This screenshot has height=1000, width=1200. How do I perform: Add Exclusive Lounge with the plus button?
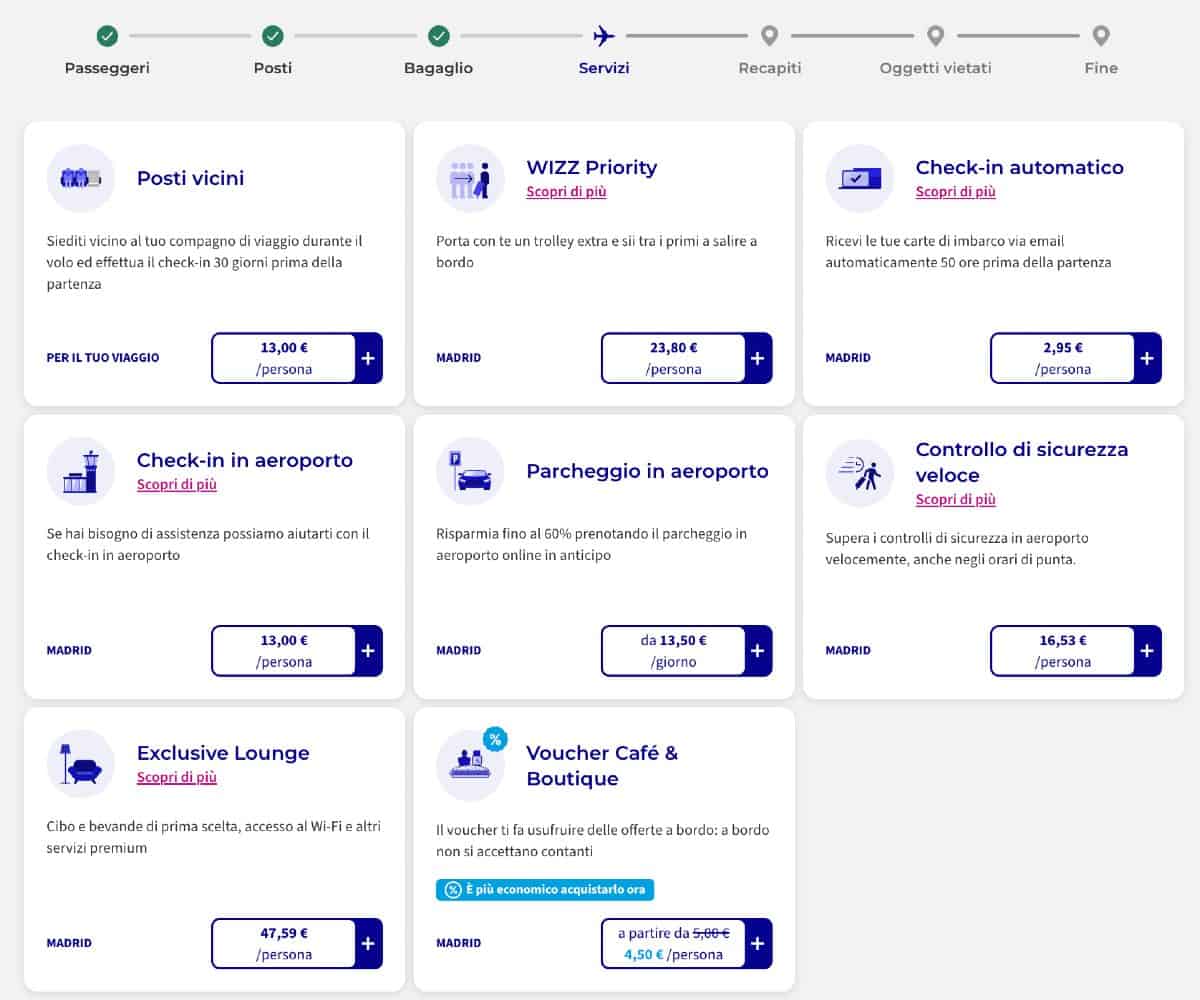coord(370,943)
